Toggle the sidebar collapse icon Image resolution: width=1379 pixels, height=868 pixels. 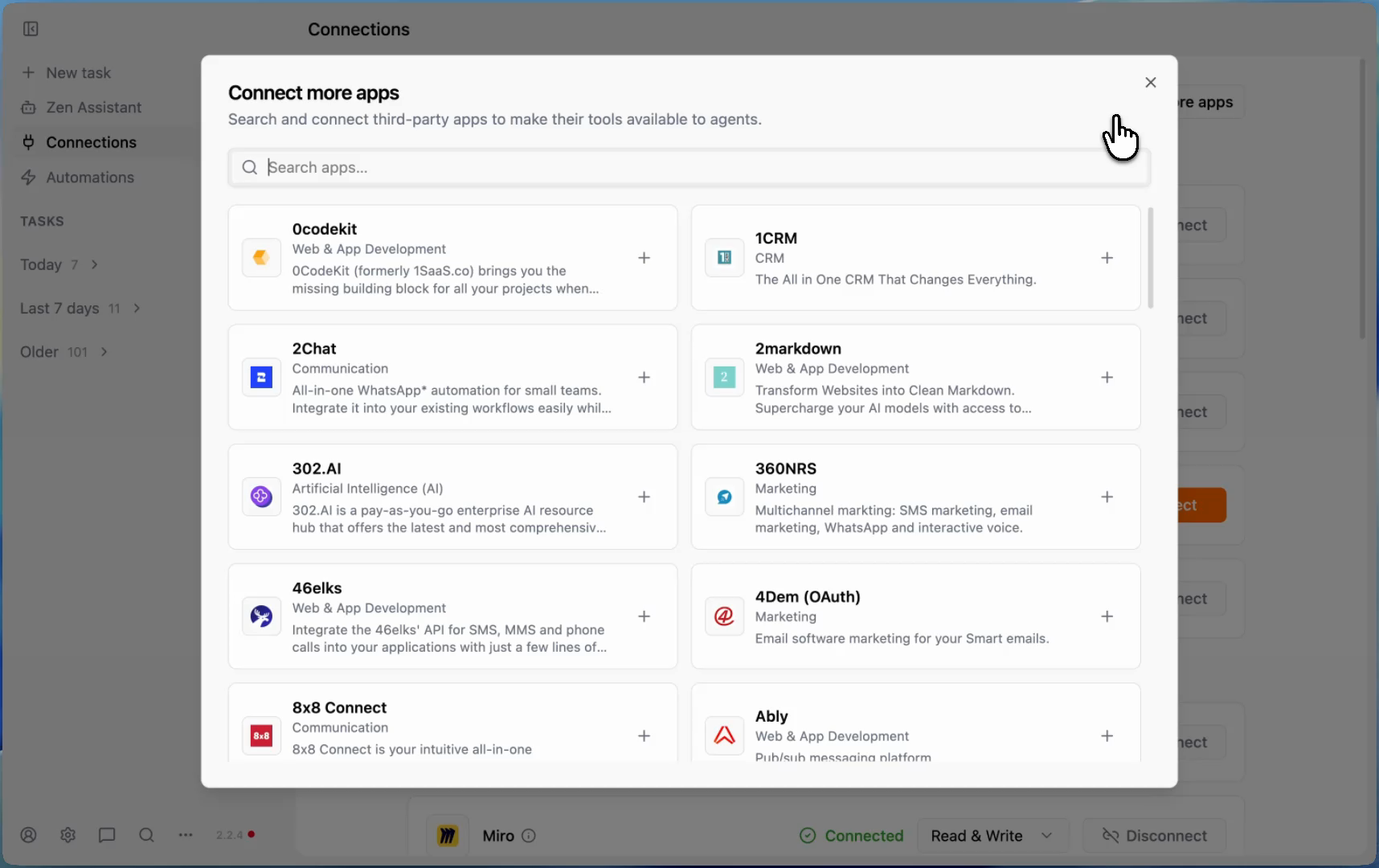(31, 29)
